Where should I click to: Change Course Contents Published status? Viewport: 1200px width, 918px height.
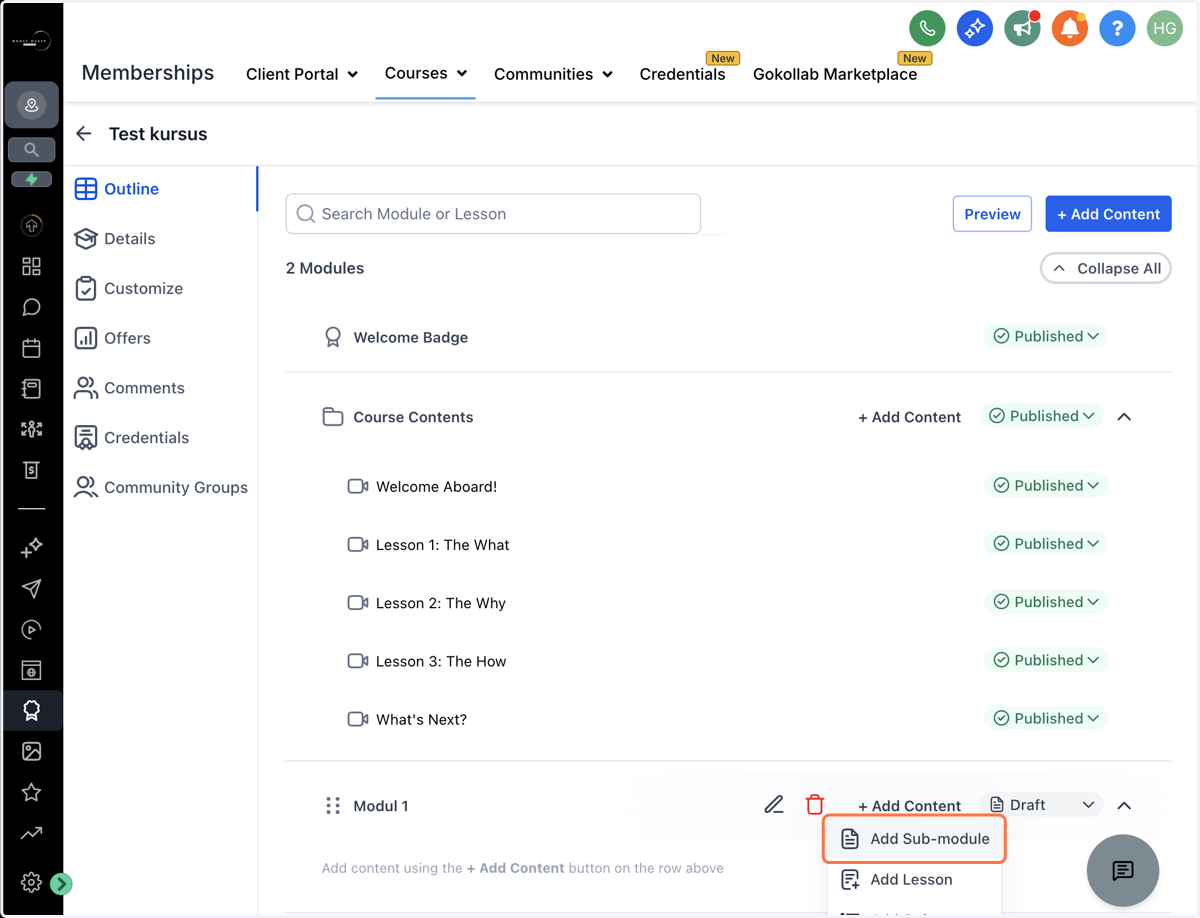(1041, 416)
